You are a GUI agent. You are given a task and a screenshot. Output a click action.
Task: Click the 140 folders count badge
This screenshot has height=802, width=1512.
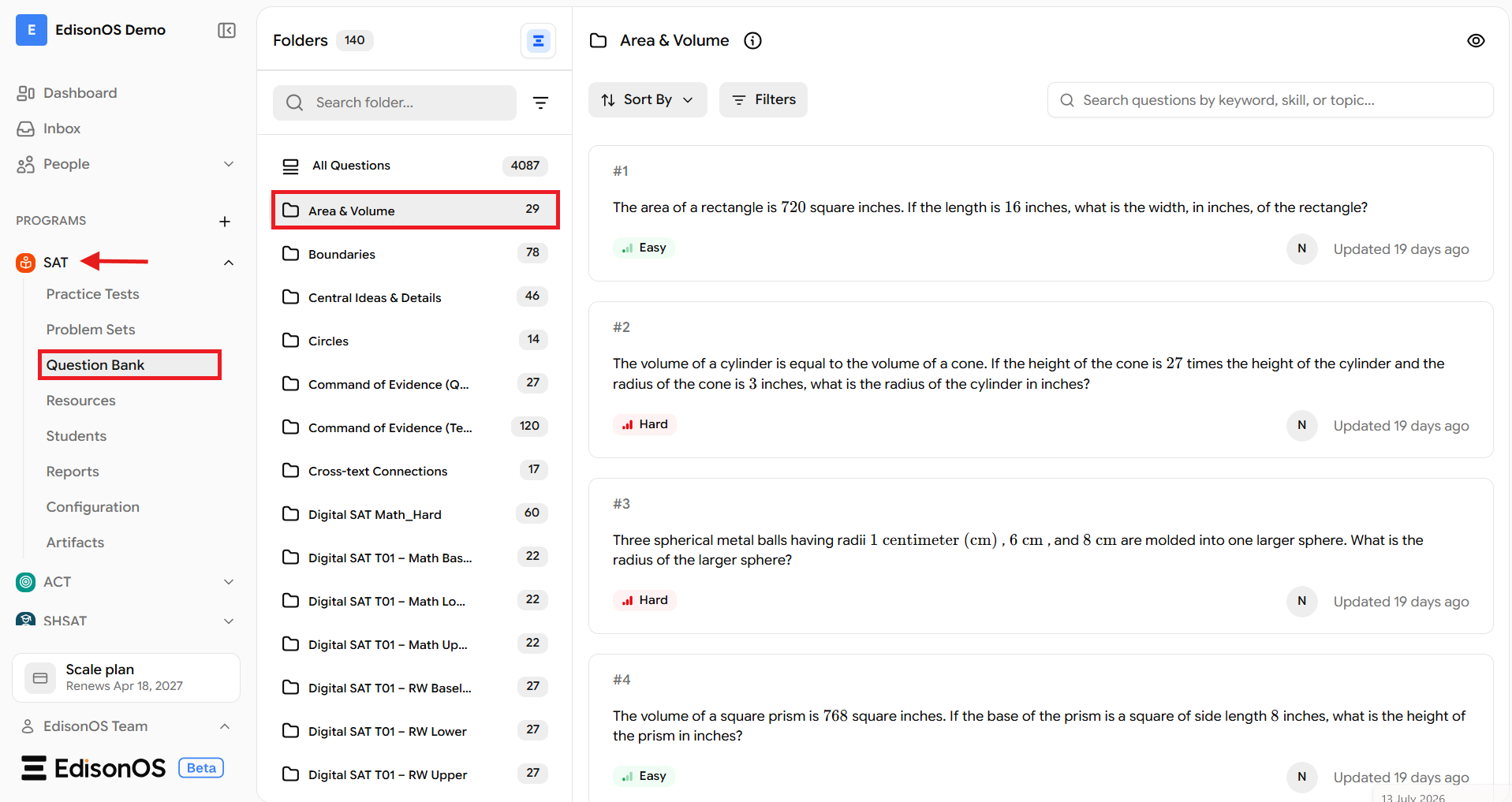pyautogui.click(x=355, y=40)
